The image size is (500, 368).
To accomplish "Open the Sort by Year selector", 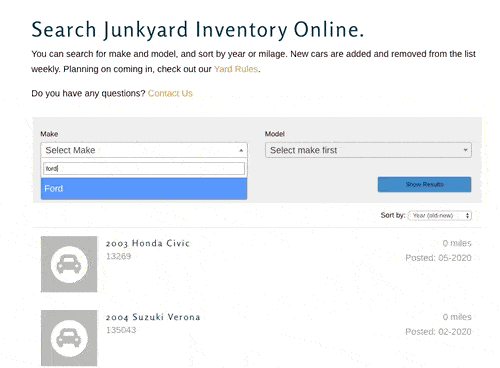I will click(440, 216).
